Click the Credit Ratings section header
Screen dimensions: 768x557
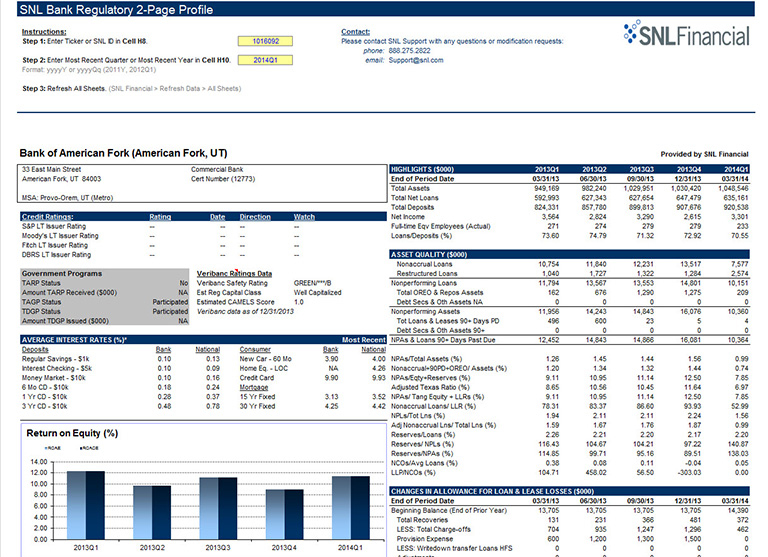(x=48, y=216)
